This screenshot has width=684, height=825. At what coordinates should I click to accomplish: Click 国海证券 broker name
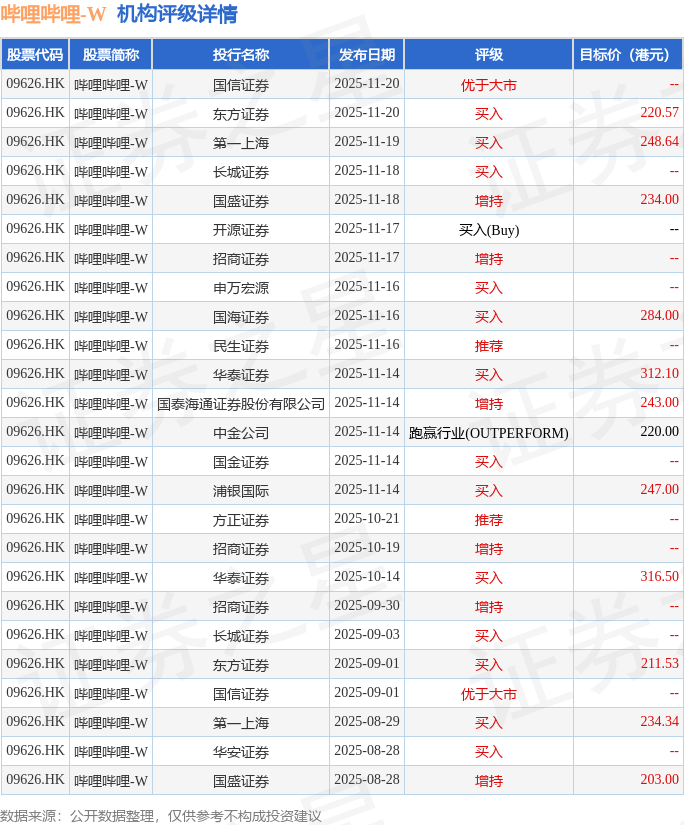(x=241, y=316)
